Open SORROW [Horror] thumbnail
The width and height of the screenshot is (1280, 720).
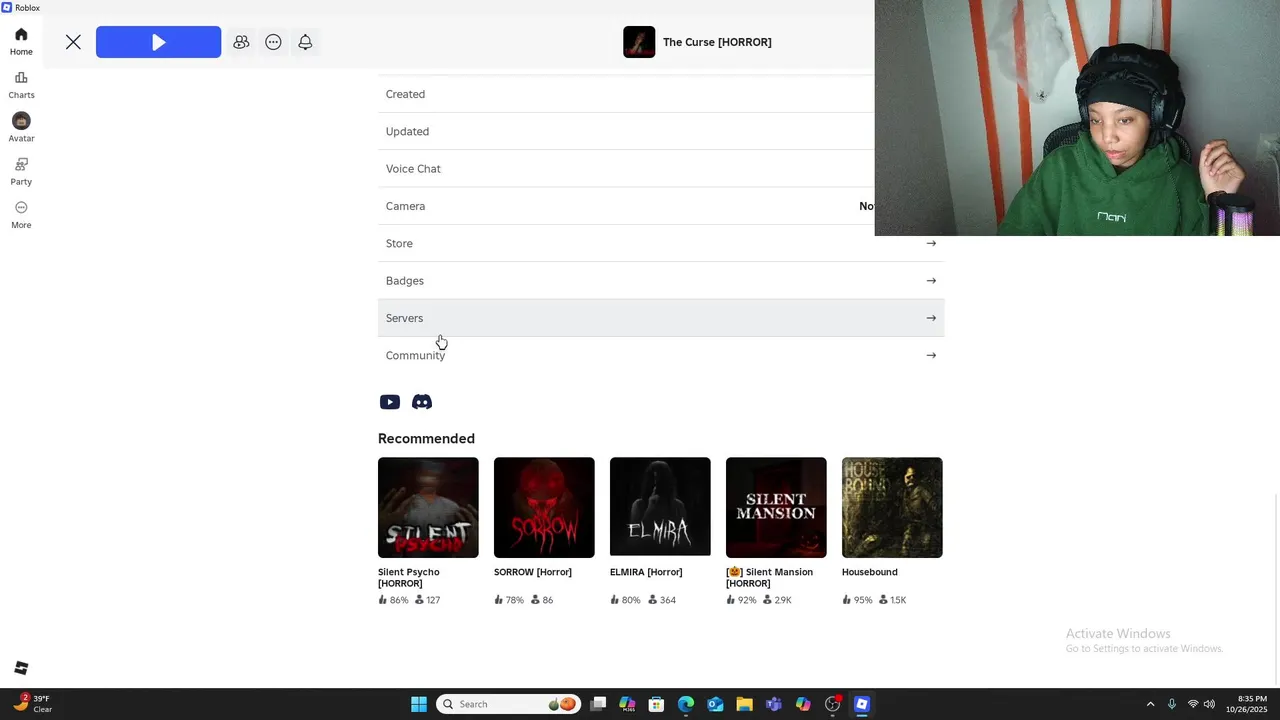(x=544, y=507)
